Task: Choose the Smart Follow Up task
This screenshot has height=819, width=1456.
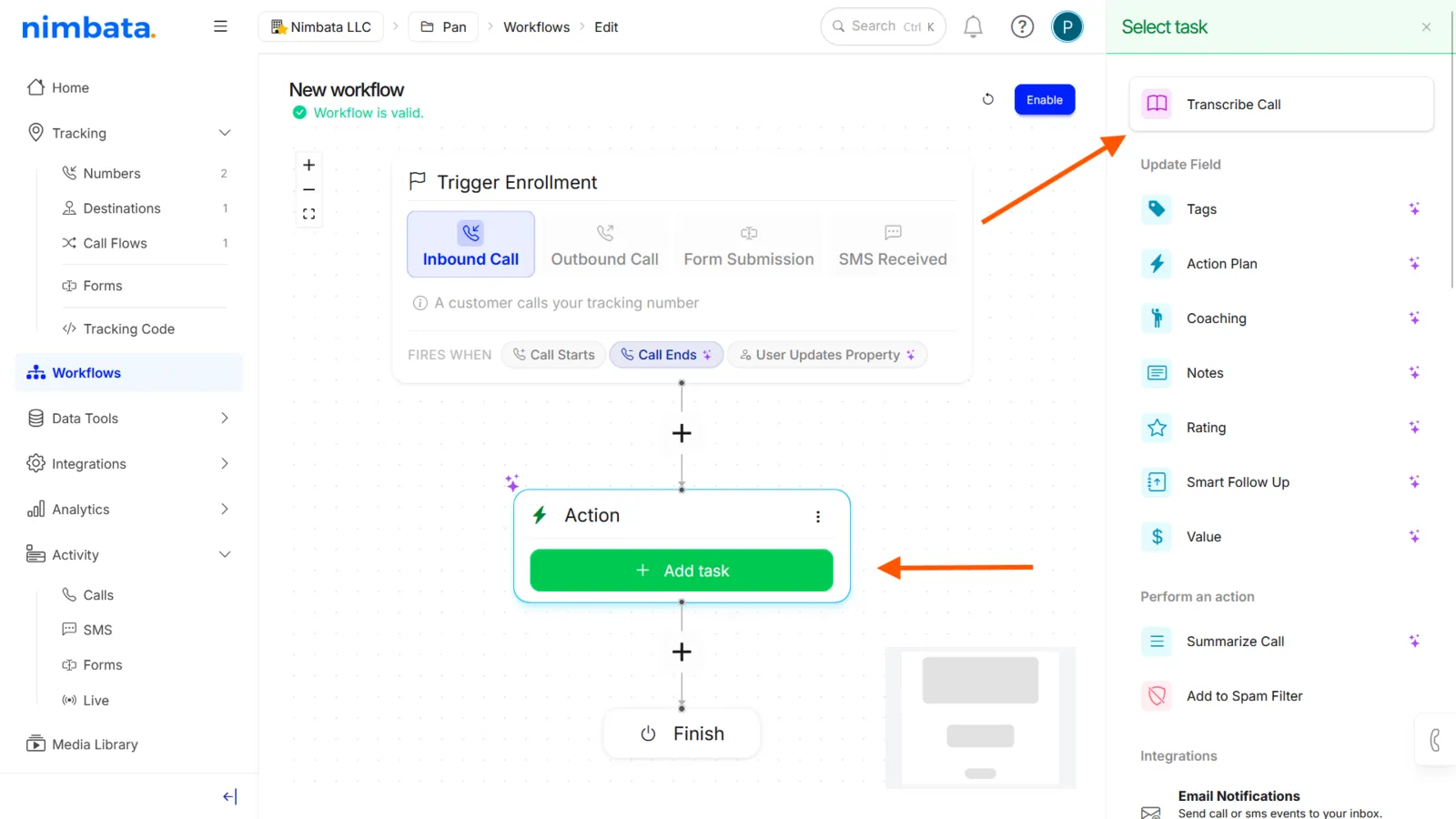Action: click(x=1281, y=482)
